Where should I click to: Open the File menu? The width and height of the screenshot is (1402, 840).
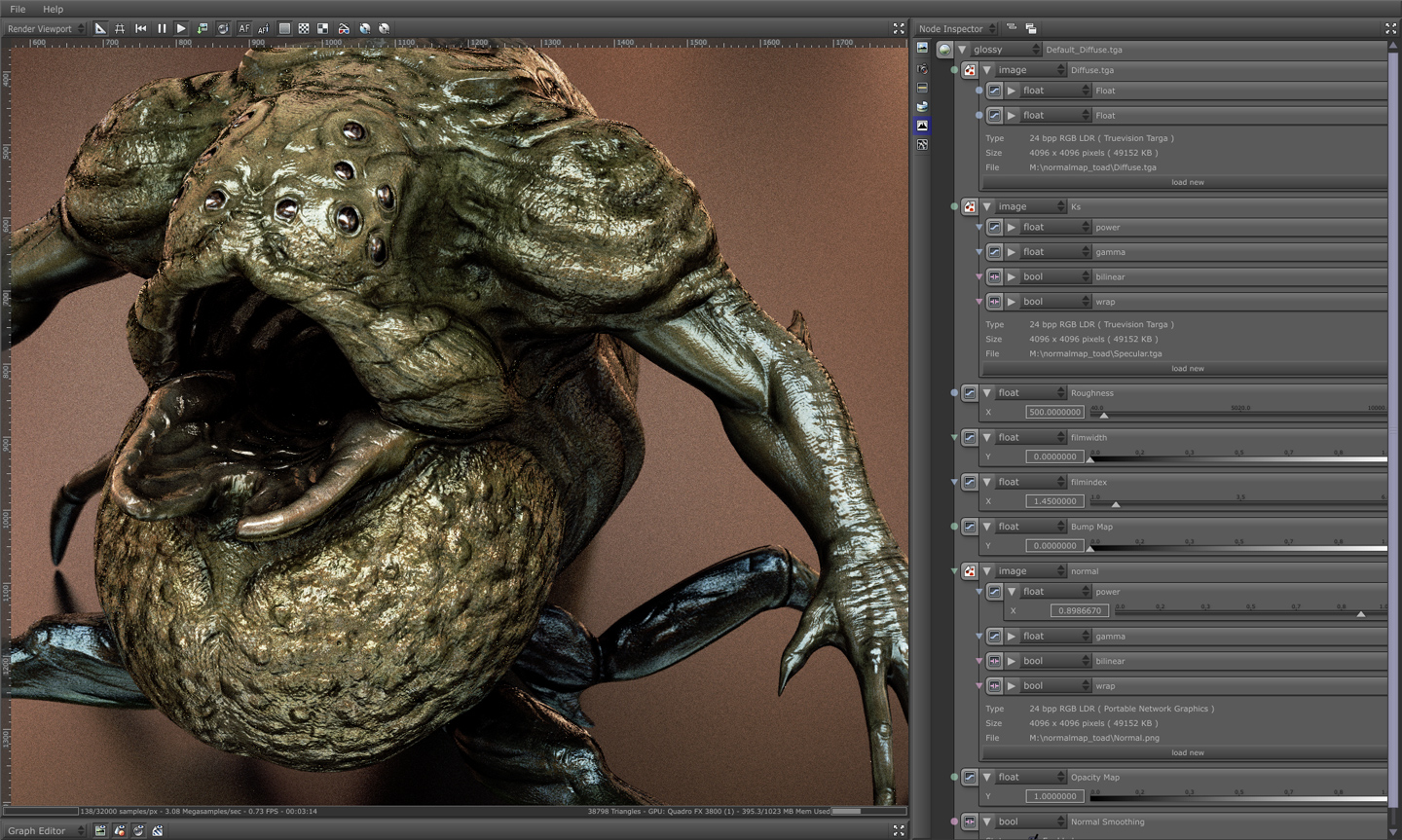pos(18,9)
